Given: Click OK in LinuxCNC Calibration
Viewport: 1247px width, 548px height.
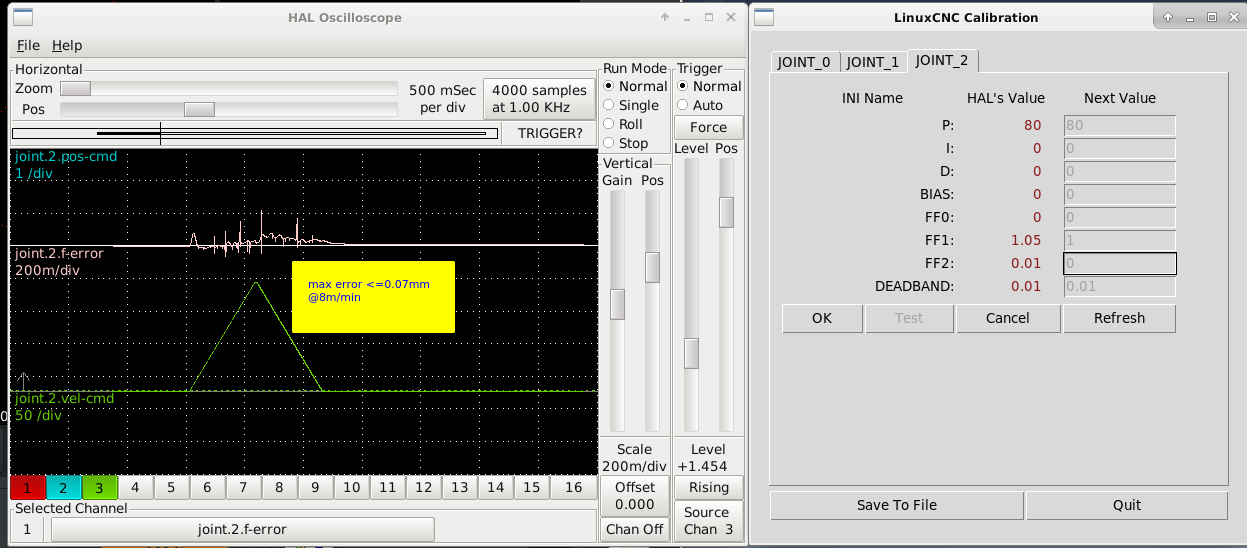Looking at the screenshot, I should (x=822, y=318).
